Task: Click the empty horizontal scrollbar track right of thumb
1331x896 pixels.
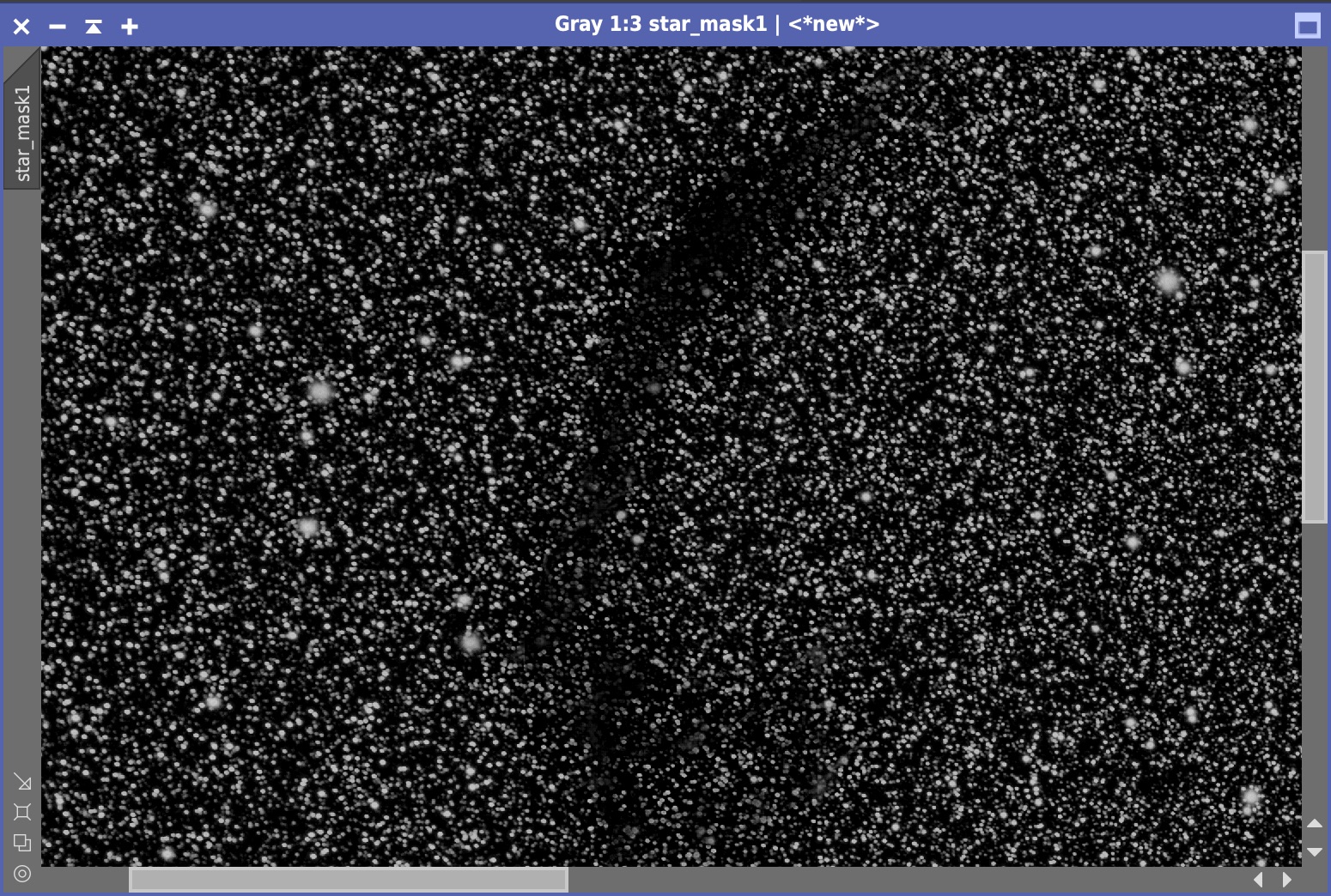Action: pos(902,879)
